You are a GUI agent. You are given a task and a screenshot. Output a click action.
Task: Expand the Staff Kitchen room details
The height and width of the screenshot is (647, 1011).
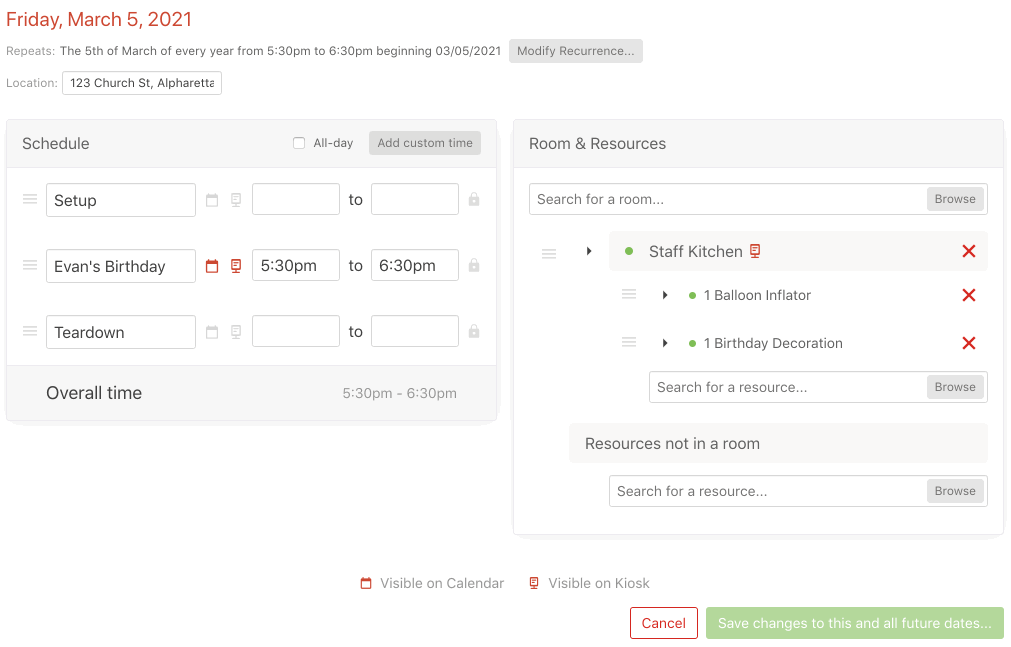pyautogui.click(x=589, y=252)
